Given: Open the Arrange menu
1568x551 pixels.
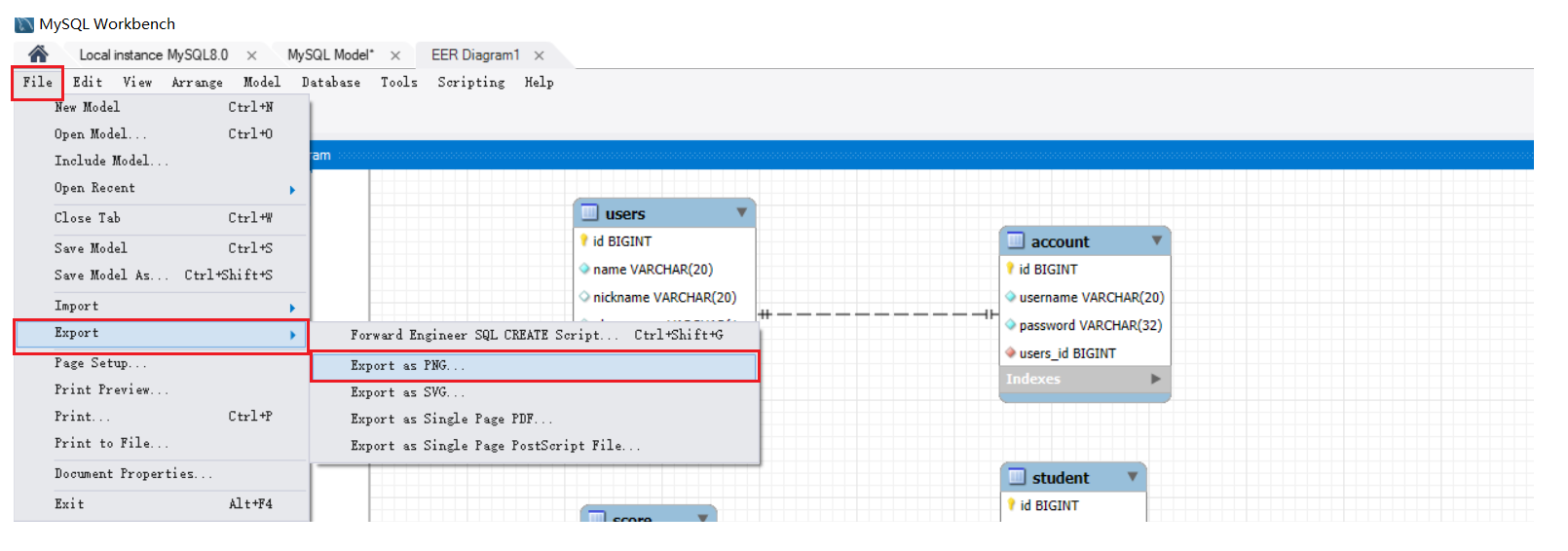Looking at the screenshot, I should (198, 83).
